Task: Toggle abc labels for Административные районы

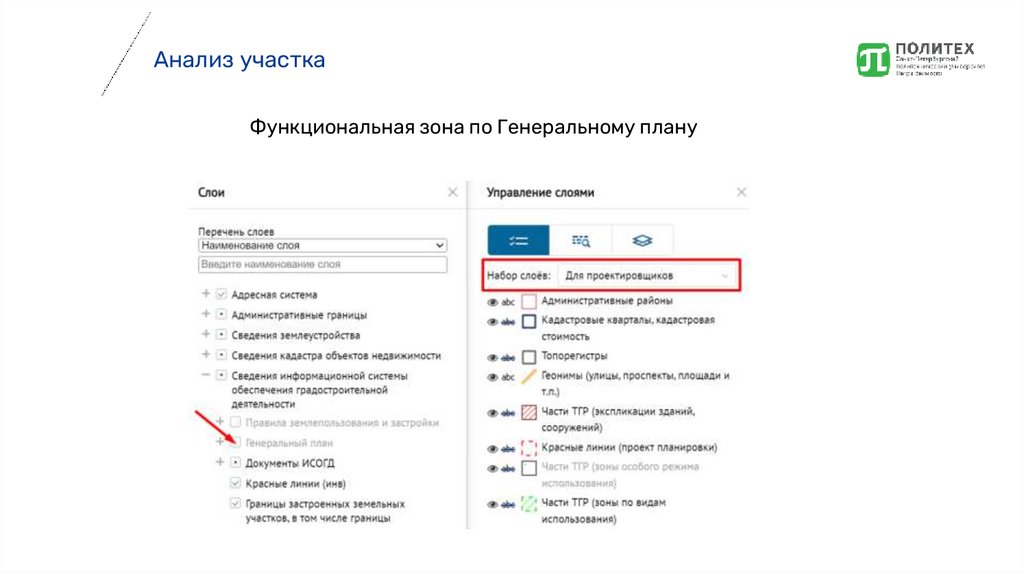Action: 508,302
